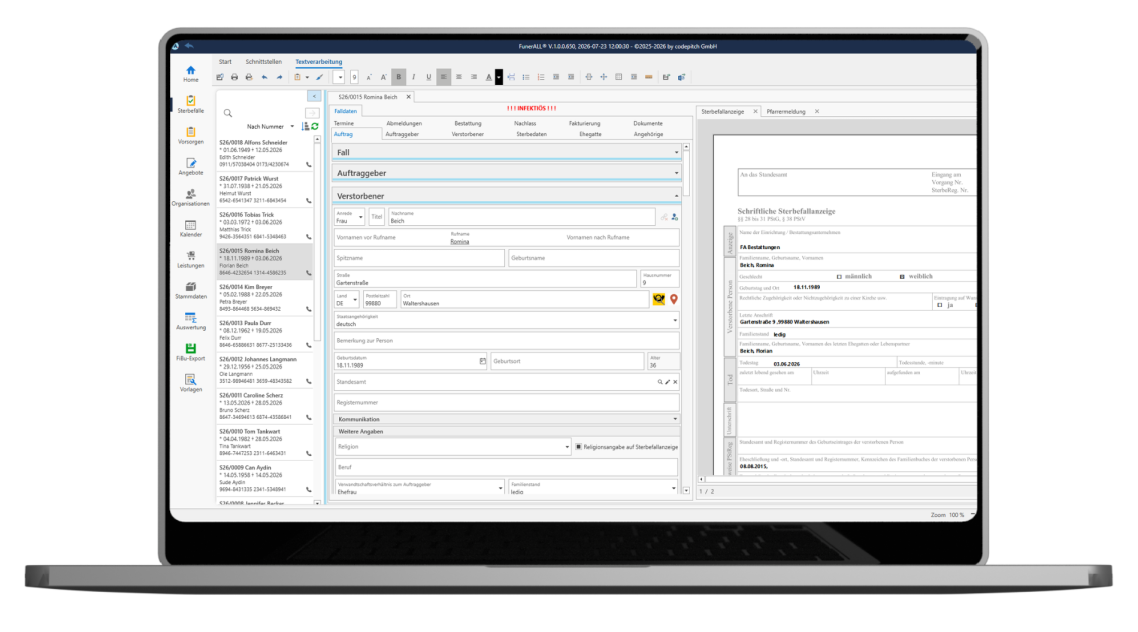The height and width of the screenshot is (632, 1138).
Task: Open Sterbefälle in the sidebar
Action: tap(190, 104)
